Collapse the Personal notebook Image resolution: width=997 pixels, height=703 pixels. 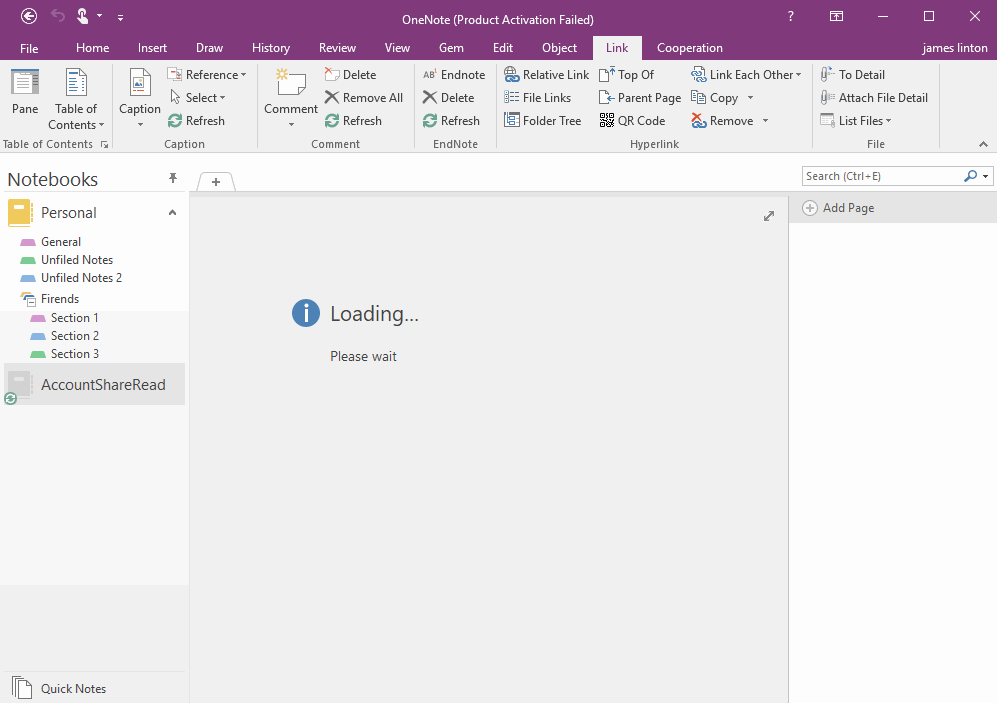coord(171,212)
